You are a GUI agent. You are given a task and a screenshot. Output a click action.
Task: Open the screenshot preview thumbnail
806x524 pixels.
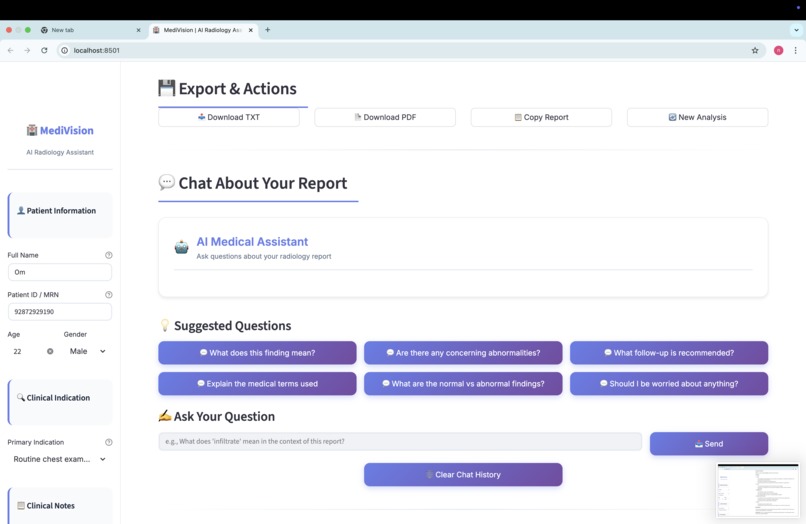click(x=758, y=491)
